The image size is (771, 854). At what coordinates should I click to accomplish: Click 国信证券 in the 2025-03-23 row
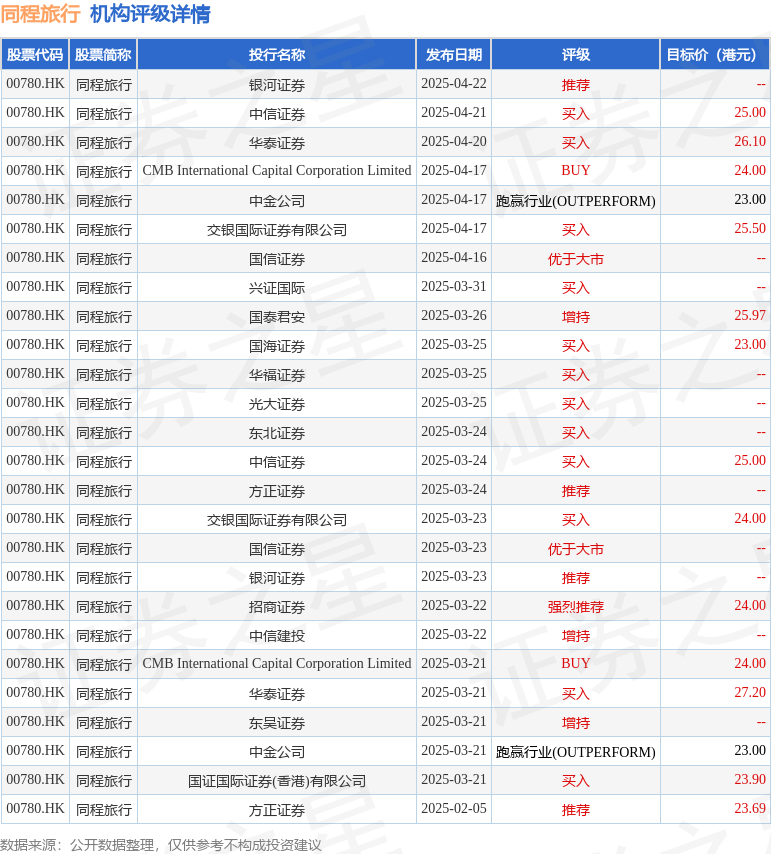pos(277,549)
